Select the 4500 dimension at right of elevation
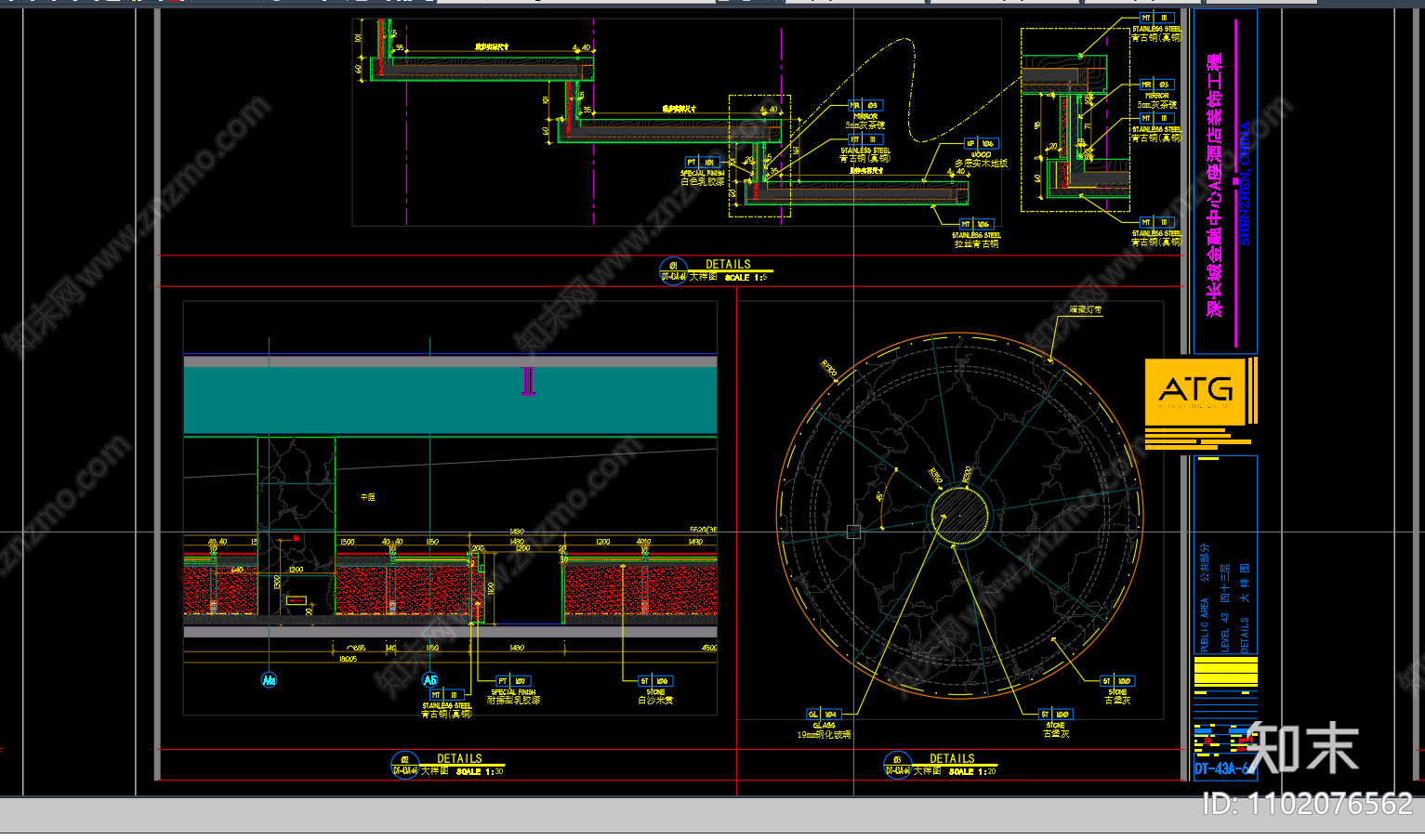The image size is (1425, 840). point(709,648)
